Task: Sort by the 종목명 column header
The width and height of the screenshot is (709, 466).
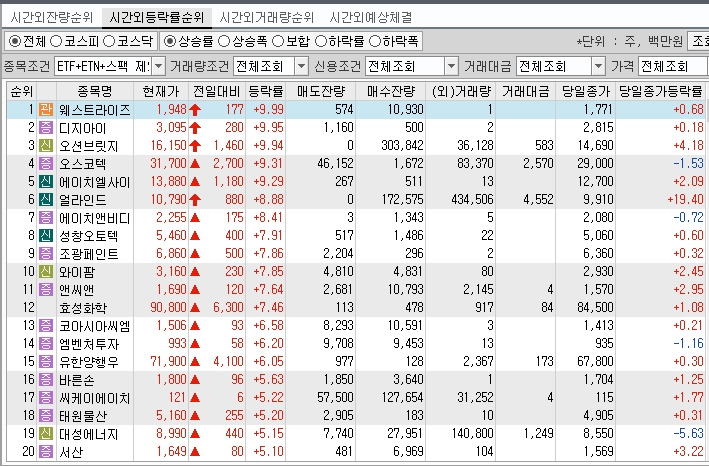Action: [x=95, y=91]
